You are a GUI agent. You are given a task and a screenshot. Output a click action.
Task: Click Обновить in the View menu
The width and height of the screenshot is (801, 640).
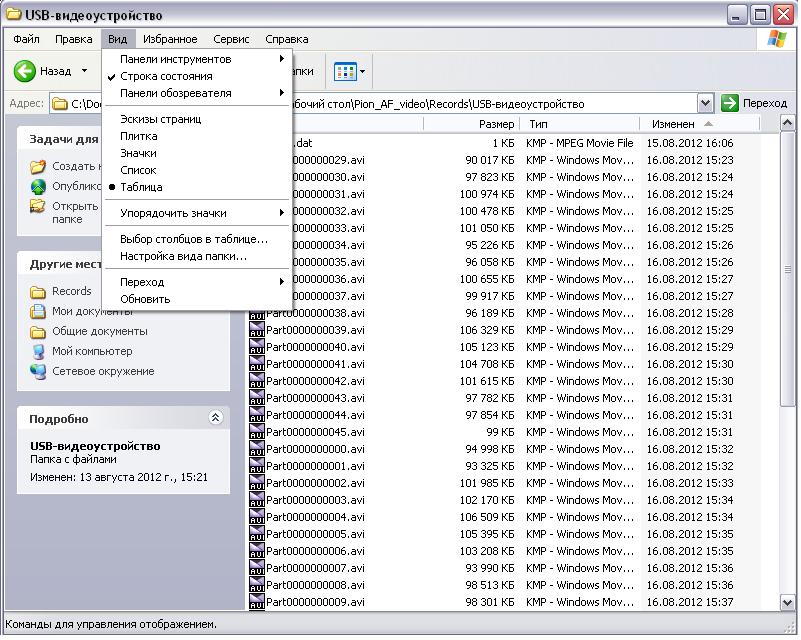pos(145,299)
